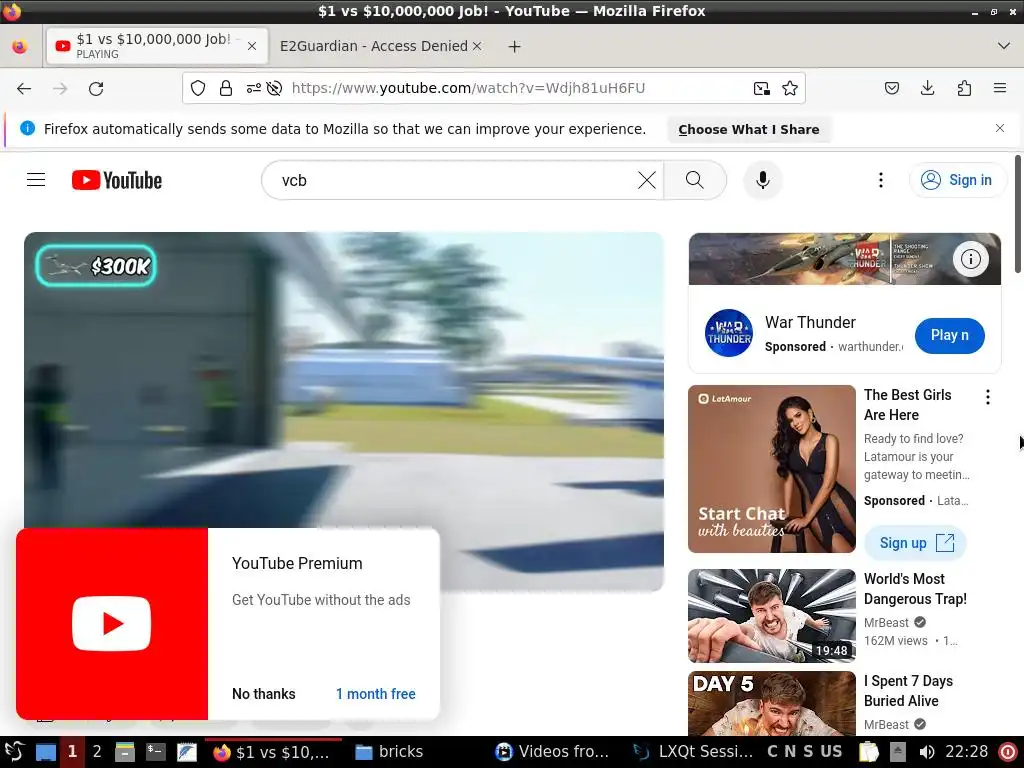Click the War Thunder channel avatar

click(x=729, y=333)
